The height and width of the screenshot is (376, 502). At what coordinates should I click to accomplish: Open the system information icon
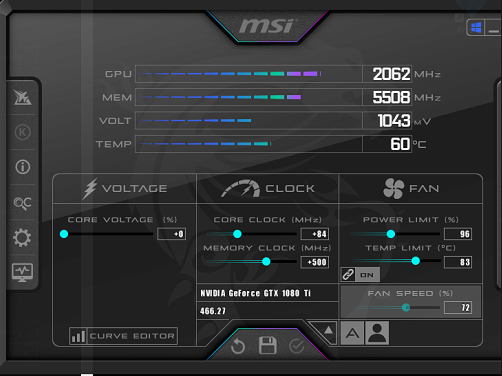22,167
